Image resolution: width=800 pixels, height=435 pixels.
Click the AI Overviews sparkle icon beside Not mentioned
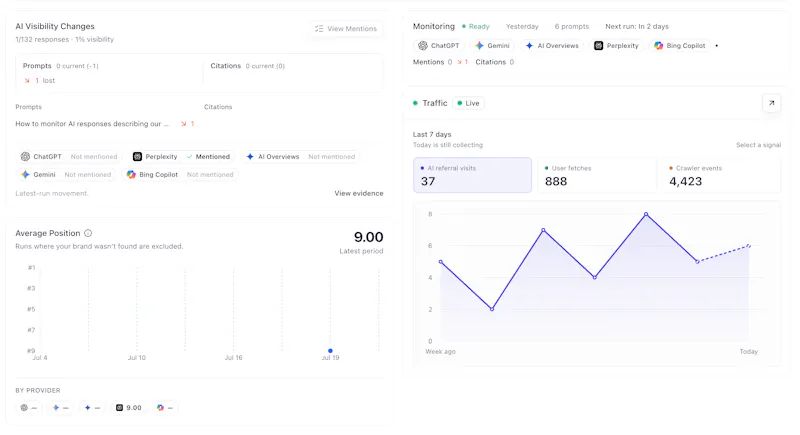[x=250, y=157]
